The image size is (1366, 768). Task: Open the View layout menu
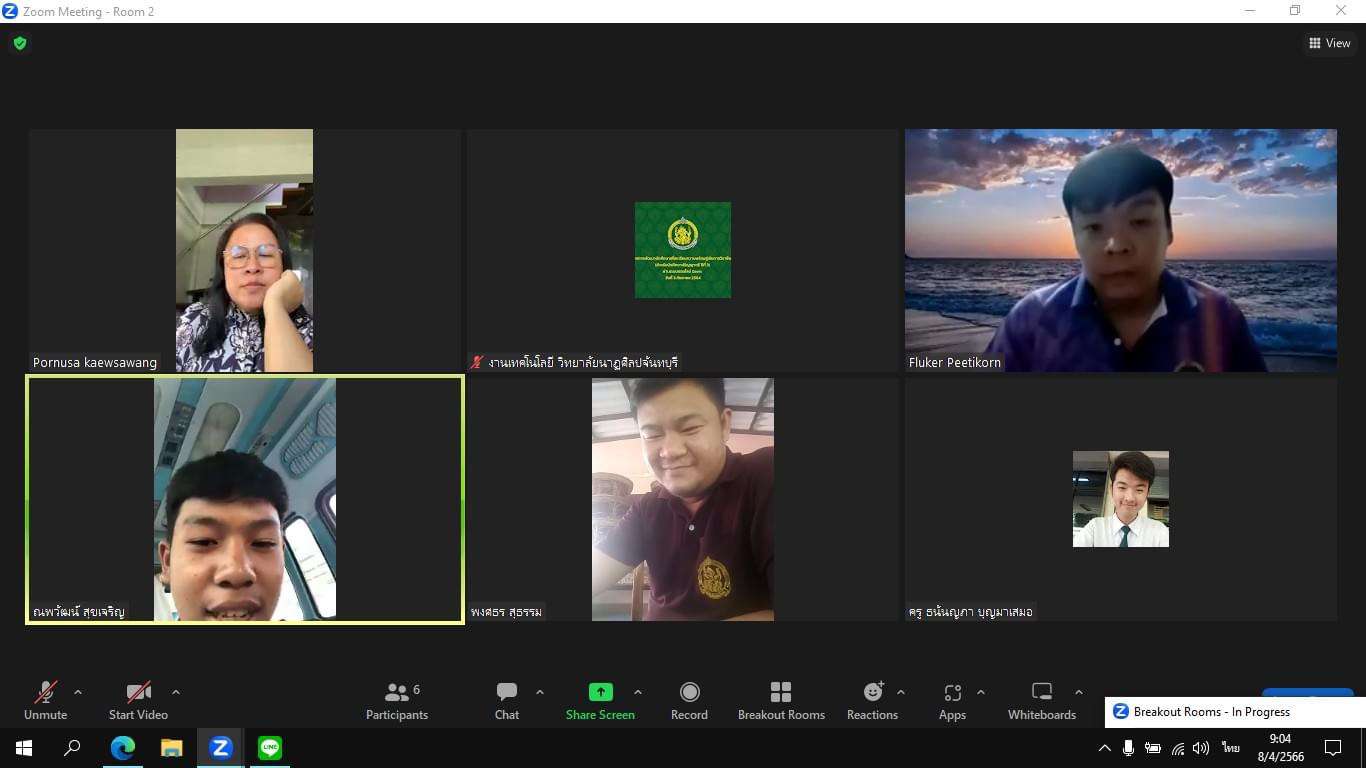point(1329,43)
